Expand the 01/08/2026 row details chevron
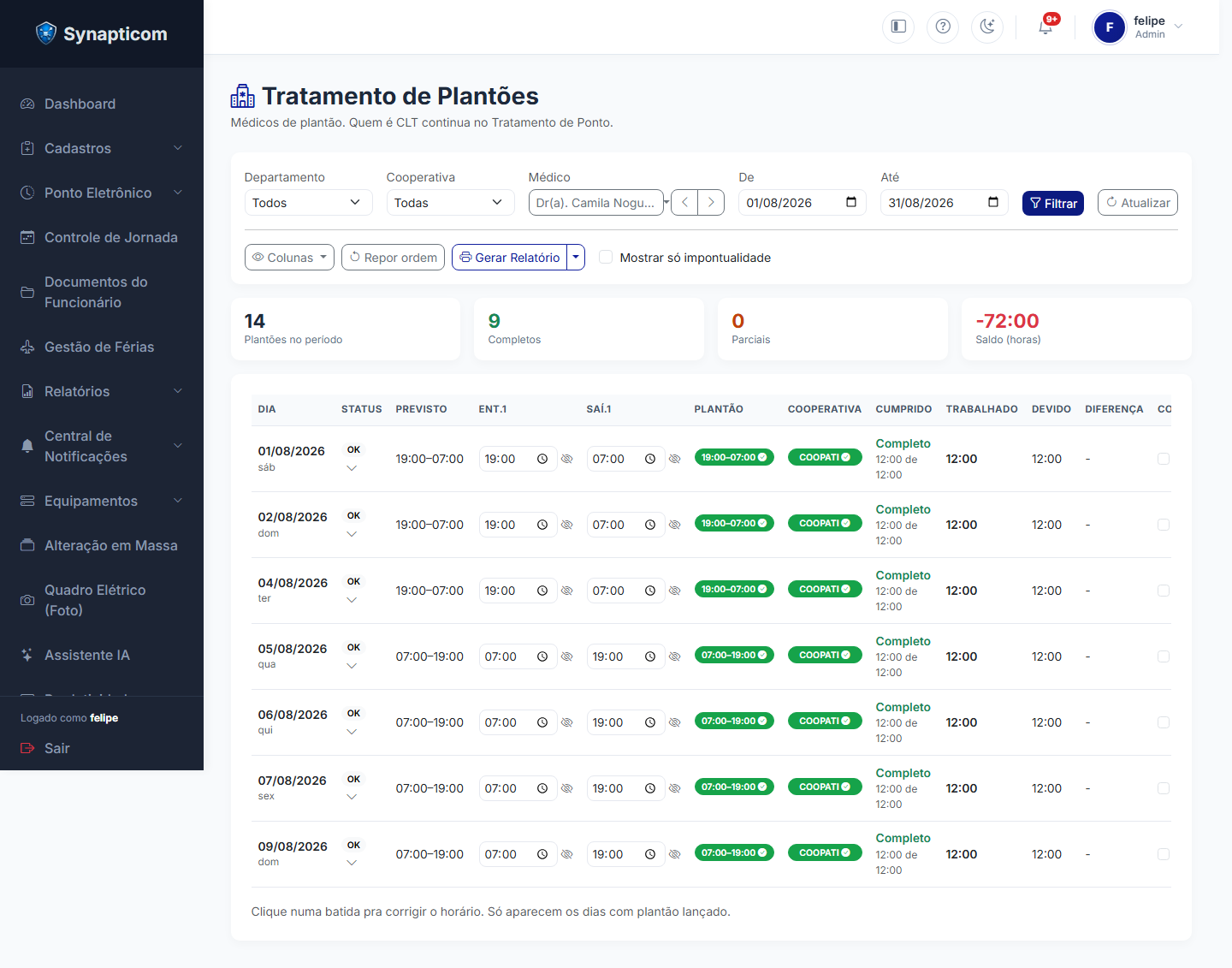This screenshot has height=968, width=1232. (x=352, y=468)
